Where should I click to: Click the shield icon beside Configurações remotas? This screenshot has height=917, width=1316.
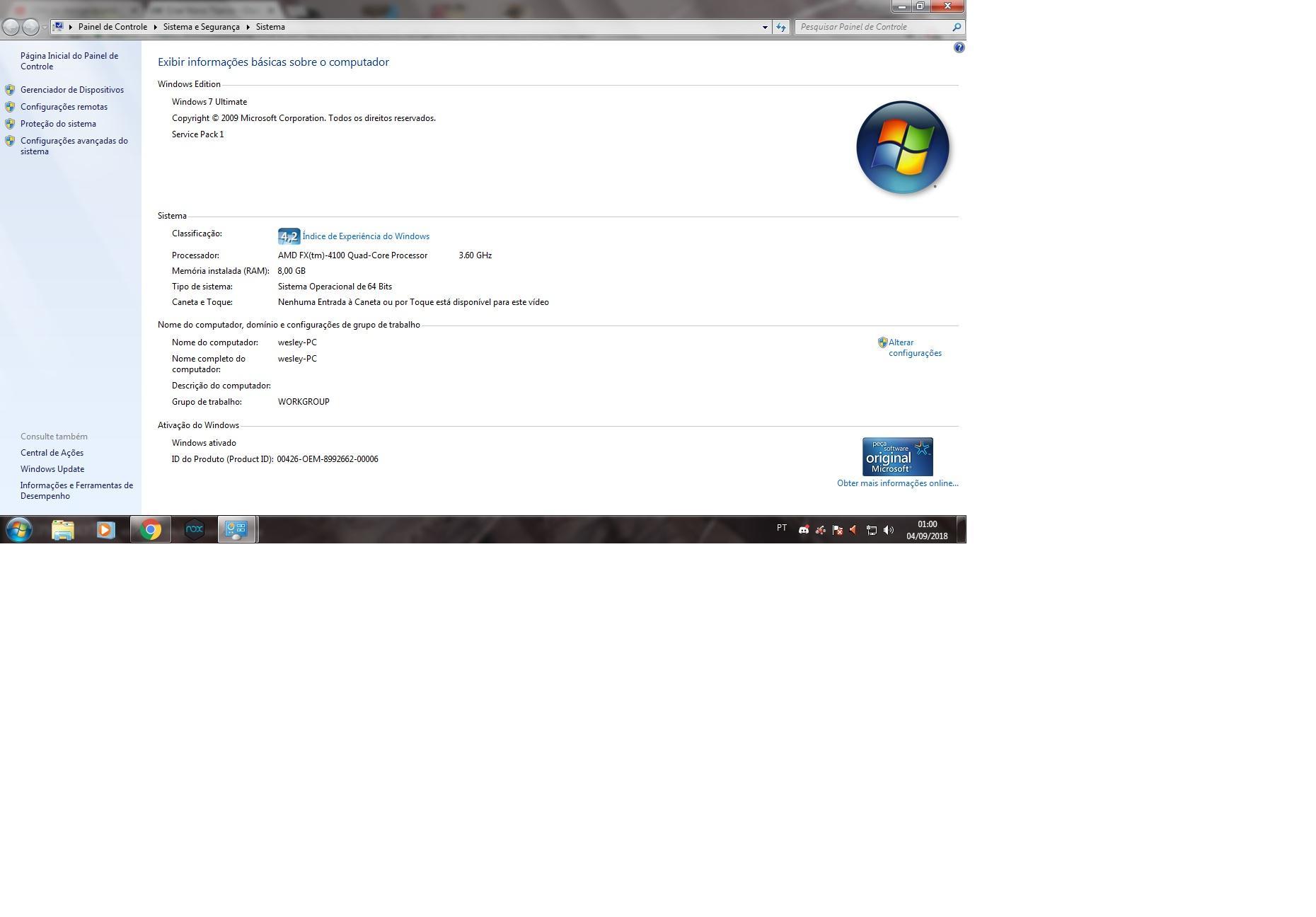pyautogui.click(x=10, y=107)
